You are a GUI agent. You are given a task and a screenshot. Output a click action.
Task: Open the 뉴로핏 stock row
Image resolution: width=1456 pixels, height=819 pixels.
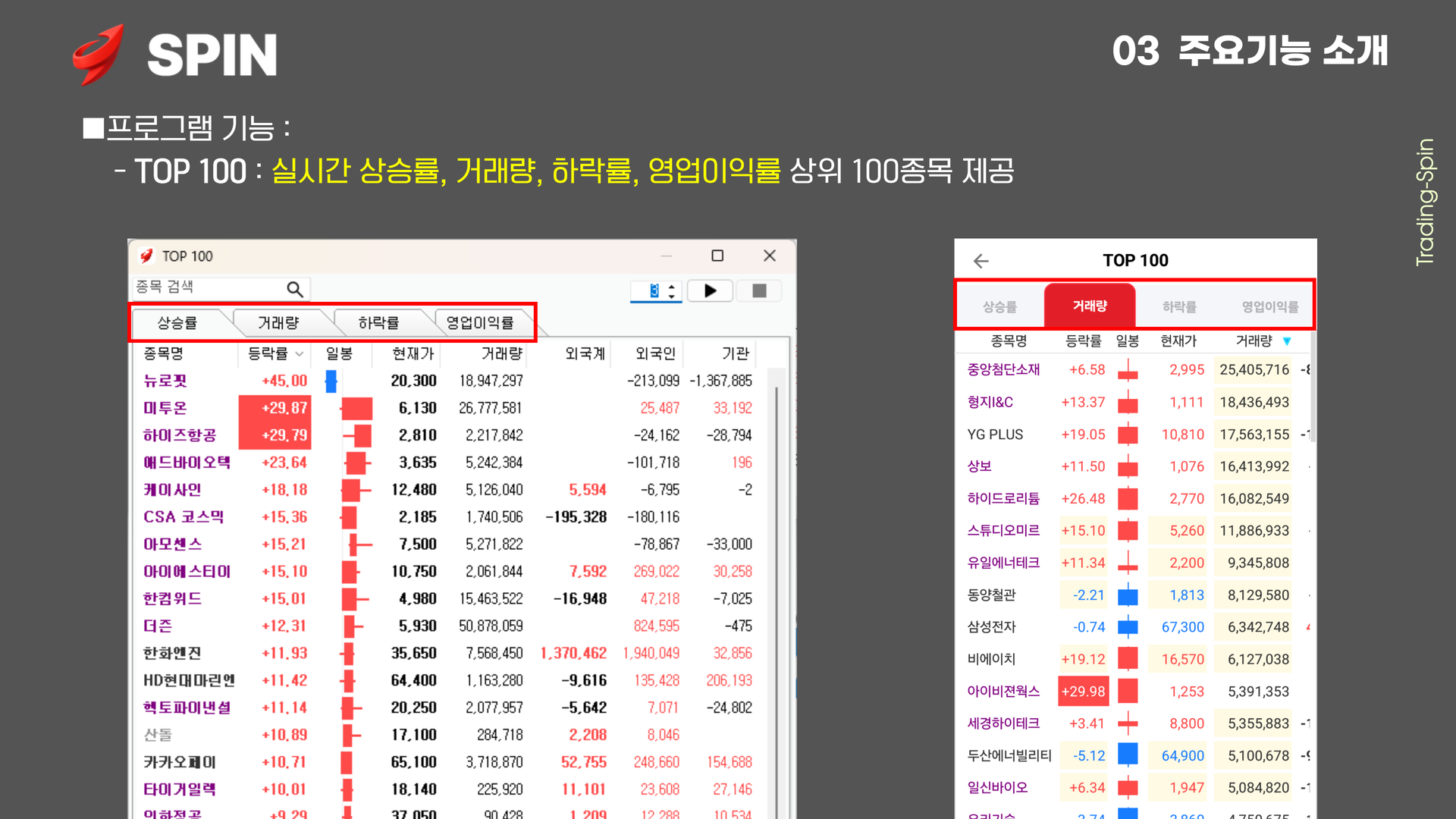(x=165, y=381)
